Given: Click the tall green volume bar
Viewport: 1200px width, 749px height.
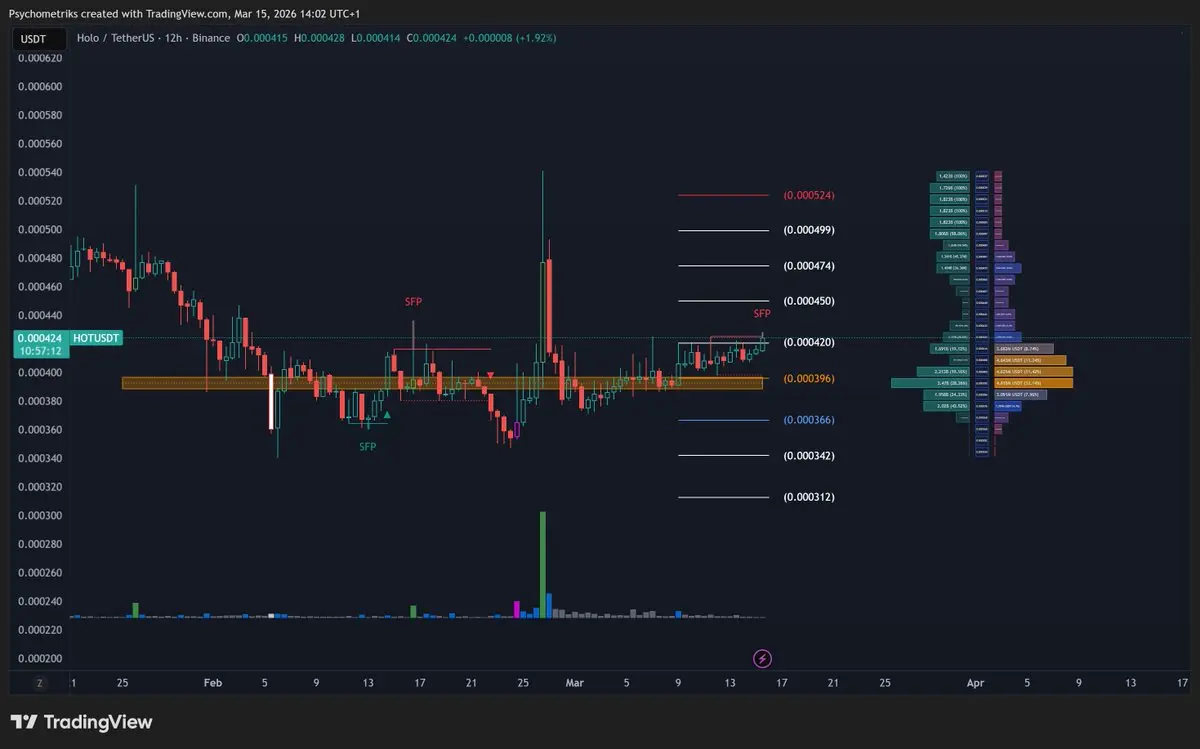Looking at the screenshot, I should pos(543,564).
